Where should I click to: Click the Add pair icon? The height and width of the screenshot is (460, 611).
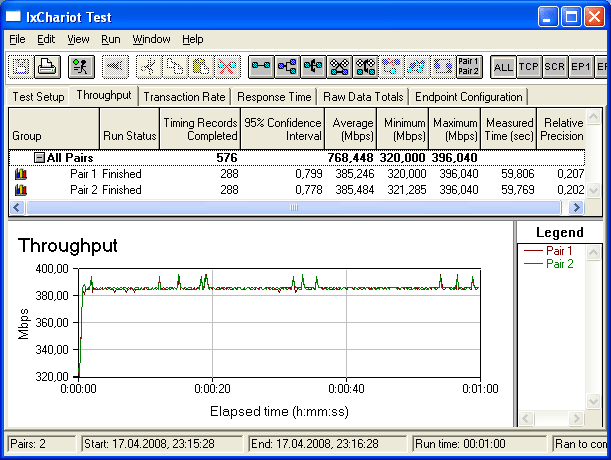[x=261, y=67]
